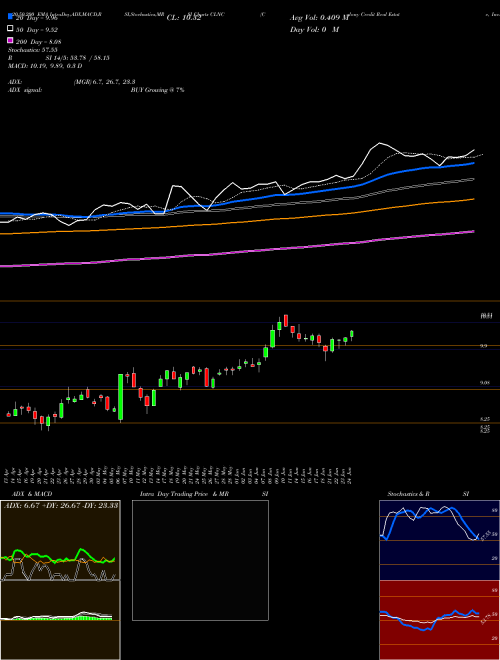Screen dimensions: 500x660
Task: Click the '50 Day = 9.52' label
Action: coord(37,30)
